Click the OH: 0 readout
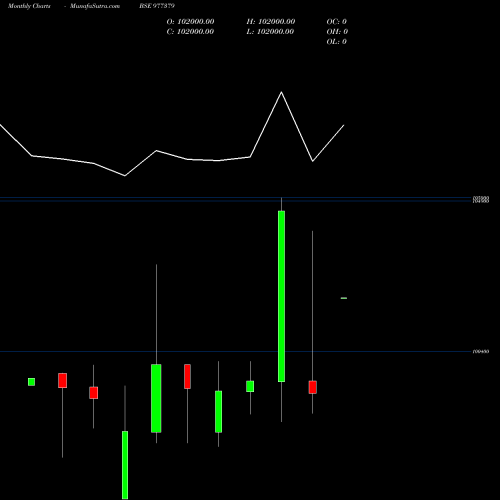Viewport: 500px width, 500px height. (337, 32)
